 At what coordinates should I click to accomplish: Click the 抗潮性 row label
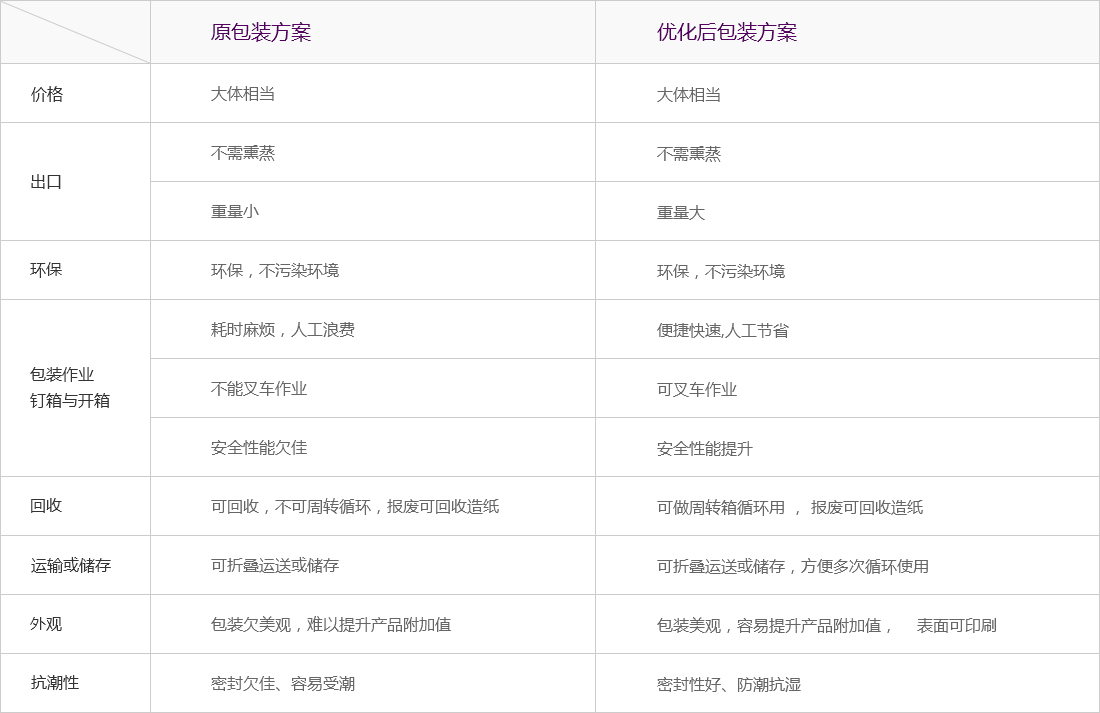click(55, 683)
